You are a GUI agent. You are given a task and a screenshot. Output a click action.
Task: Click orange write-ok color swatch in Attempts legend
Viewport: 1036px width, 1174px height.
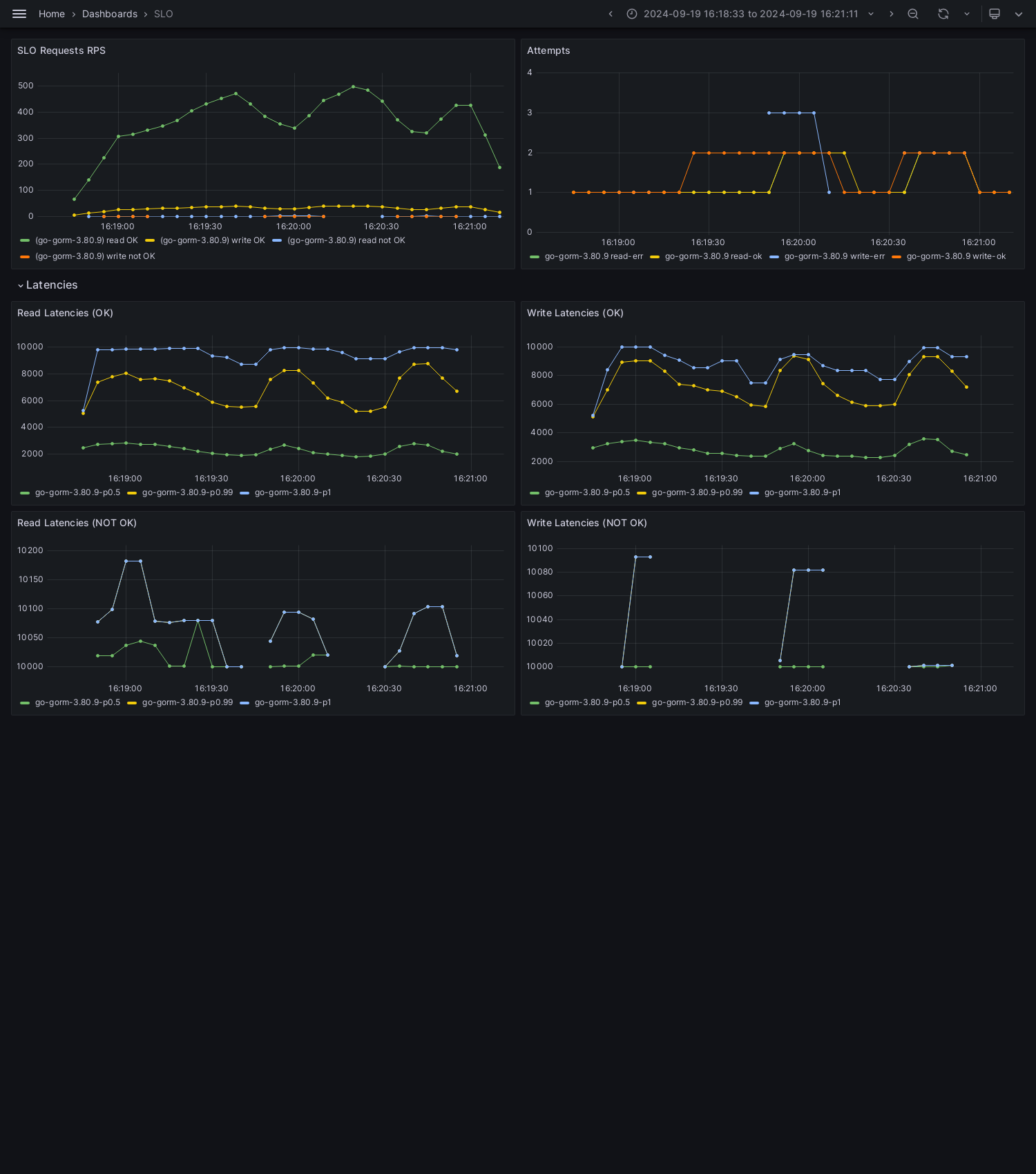click(x=896, y=256)
